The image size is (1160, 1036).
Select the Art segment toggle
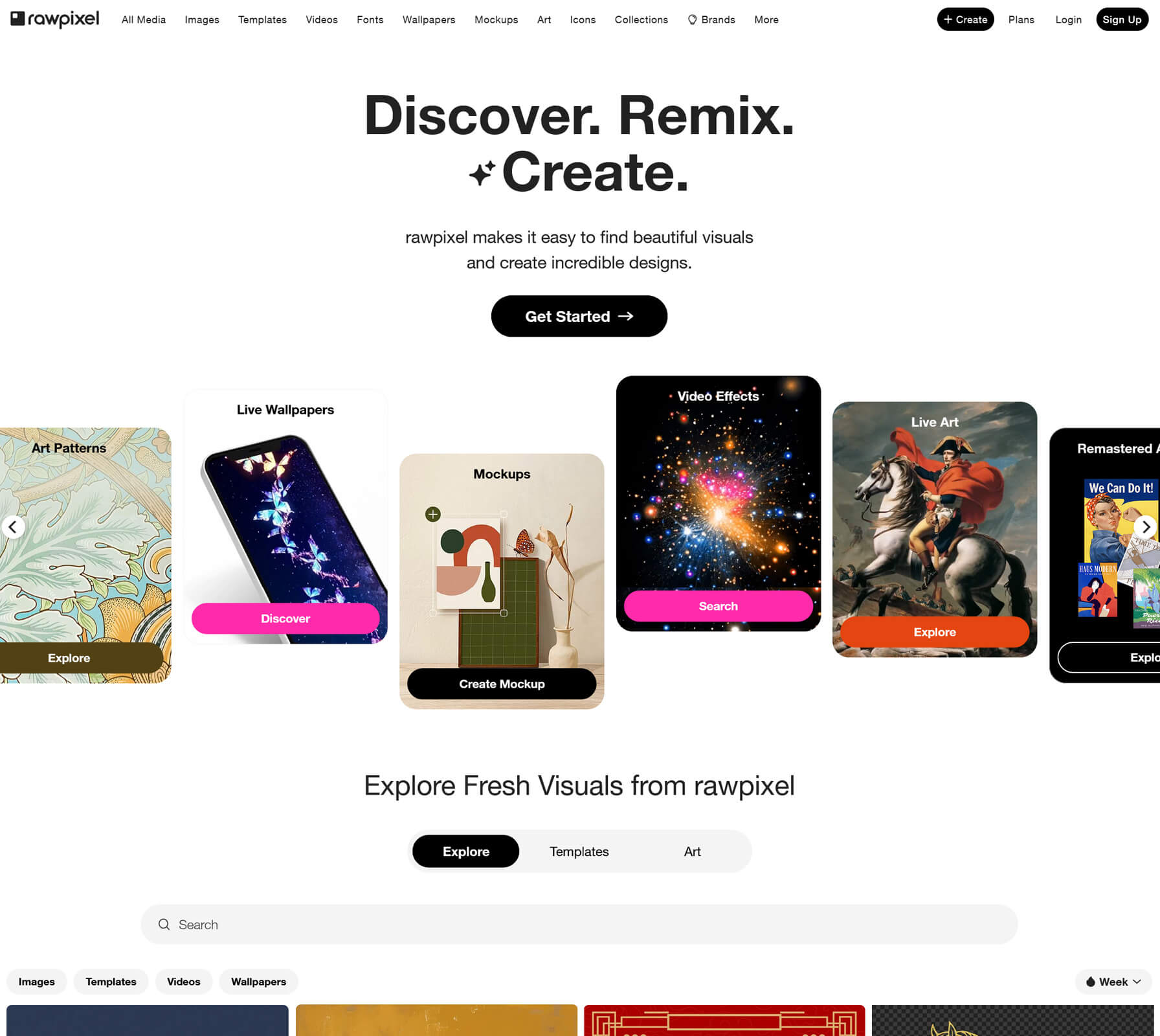pos(692,851)
